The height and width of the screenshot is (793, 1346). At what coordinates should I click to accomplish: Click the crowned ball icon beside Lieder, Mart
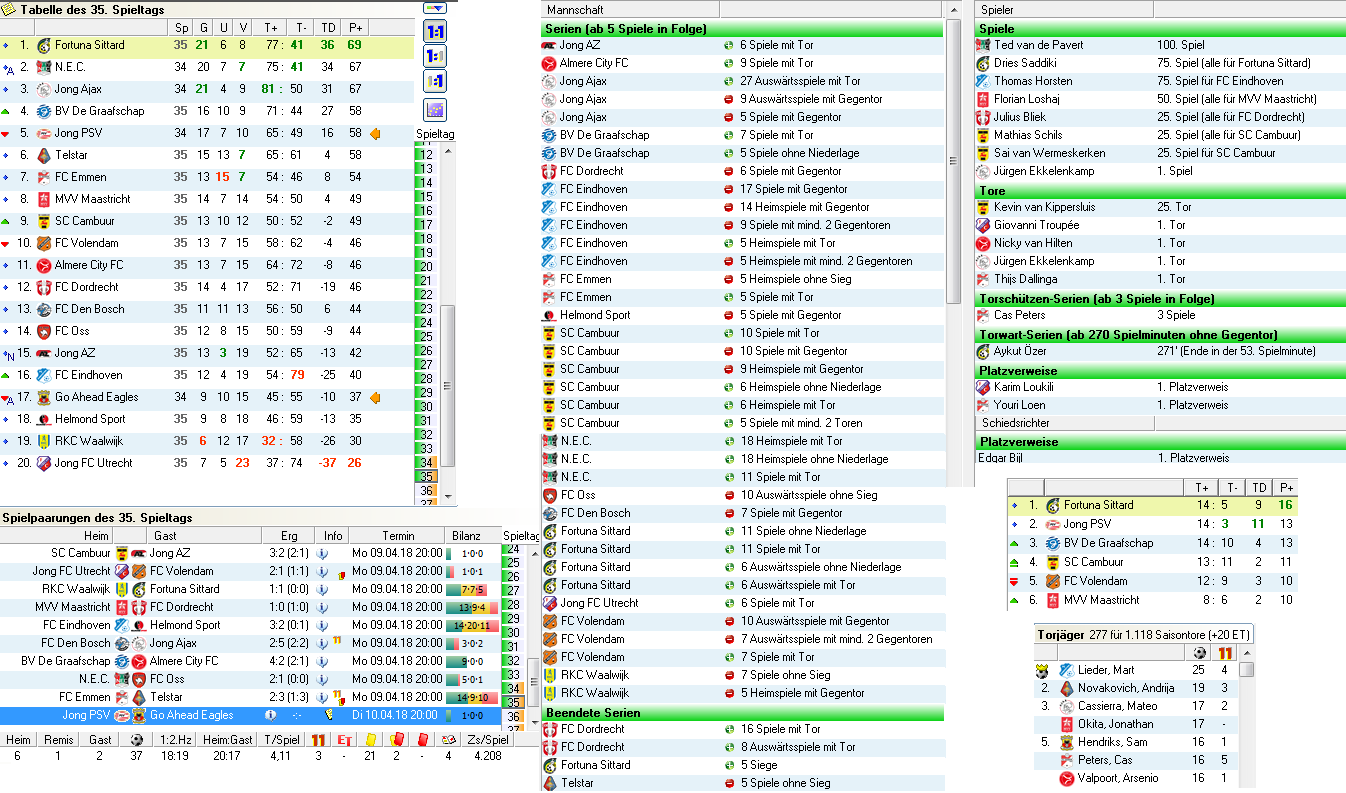pyautogui.click(x=1042, y=671)
